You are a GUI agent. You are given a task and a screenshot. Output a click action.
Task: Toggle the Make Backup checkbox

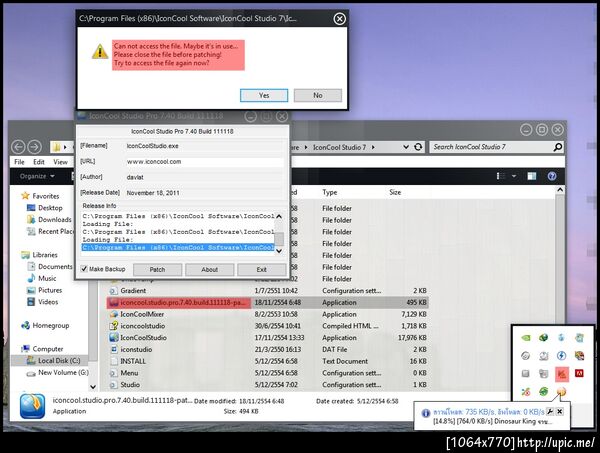(x=84, y=269)
